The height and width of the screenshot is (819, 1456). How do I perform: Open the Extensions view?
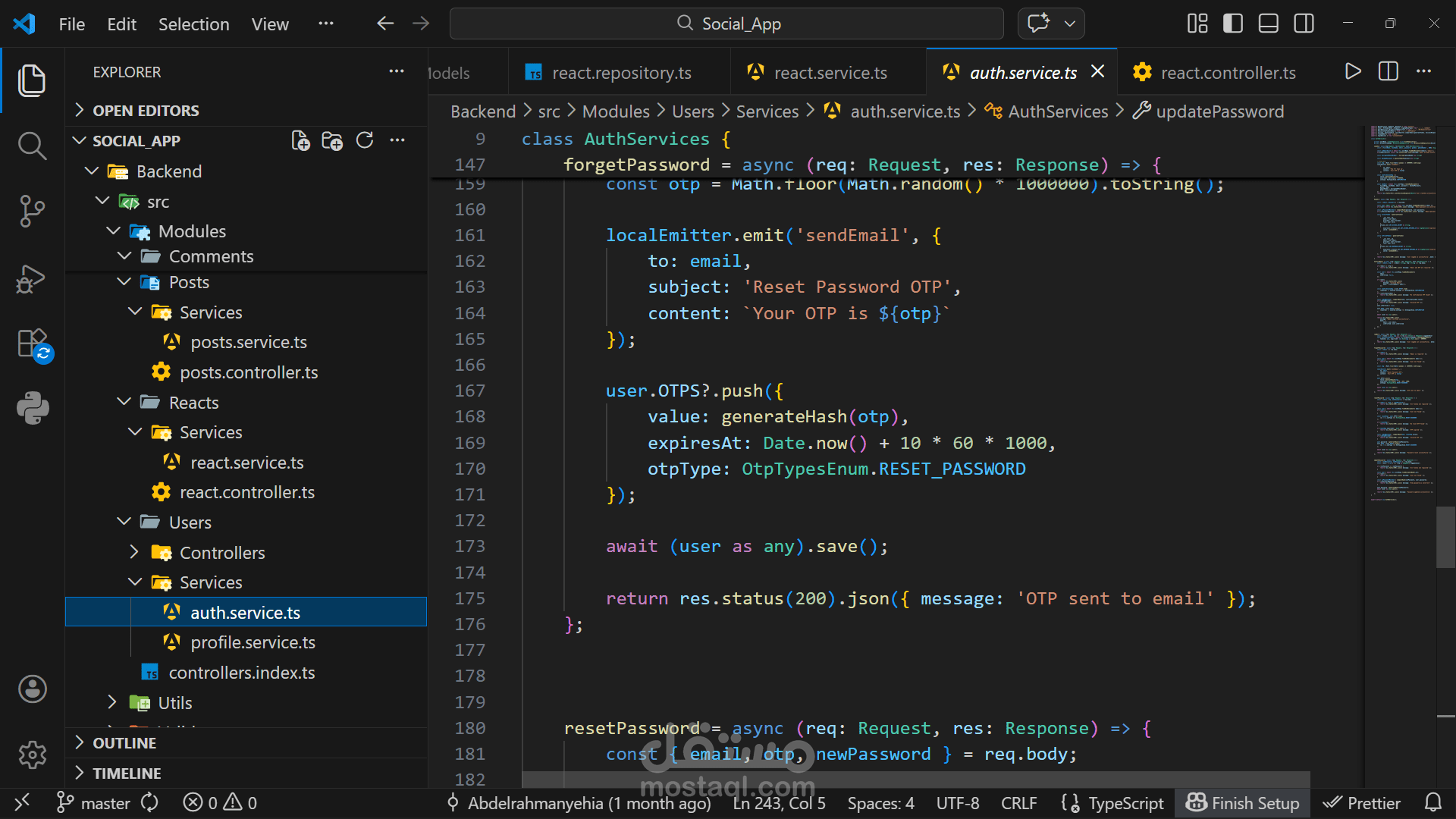(x=32, y=344)
